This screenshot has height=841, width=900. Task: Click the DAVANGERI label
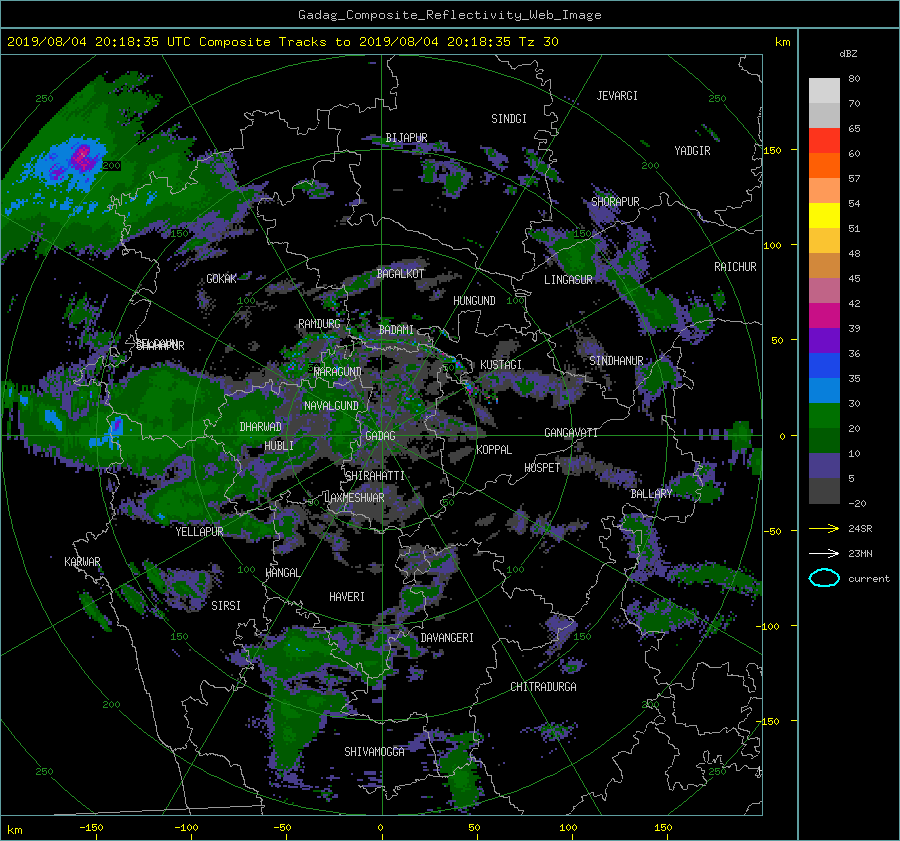447,638
